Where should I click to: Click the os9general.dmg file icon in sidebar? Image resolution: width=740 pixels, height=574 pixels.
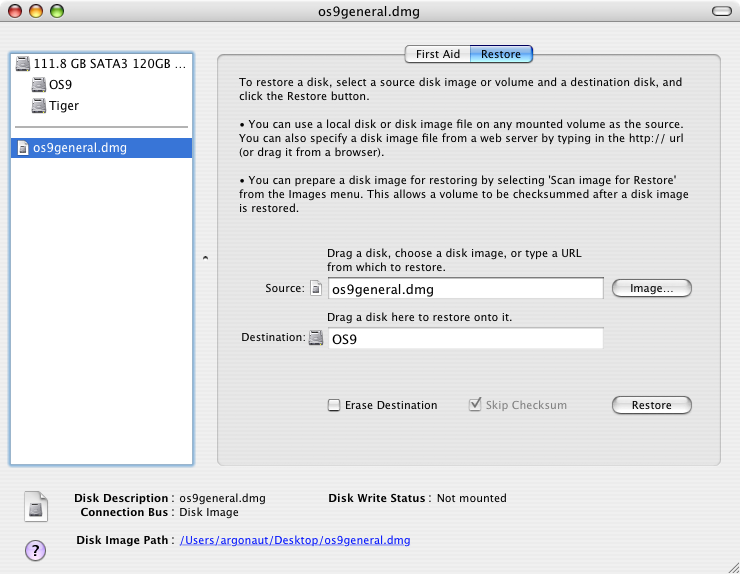click(x=23, y=148)
